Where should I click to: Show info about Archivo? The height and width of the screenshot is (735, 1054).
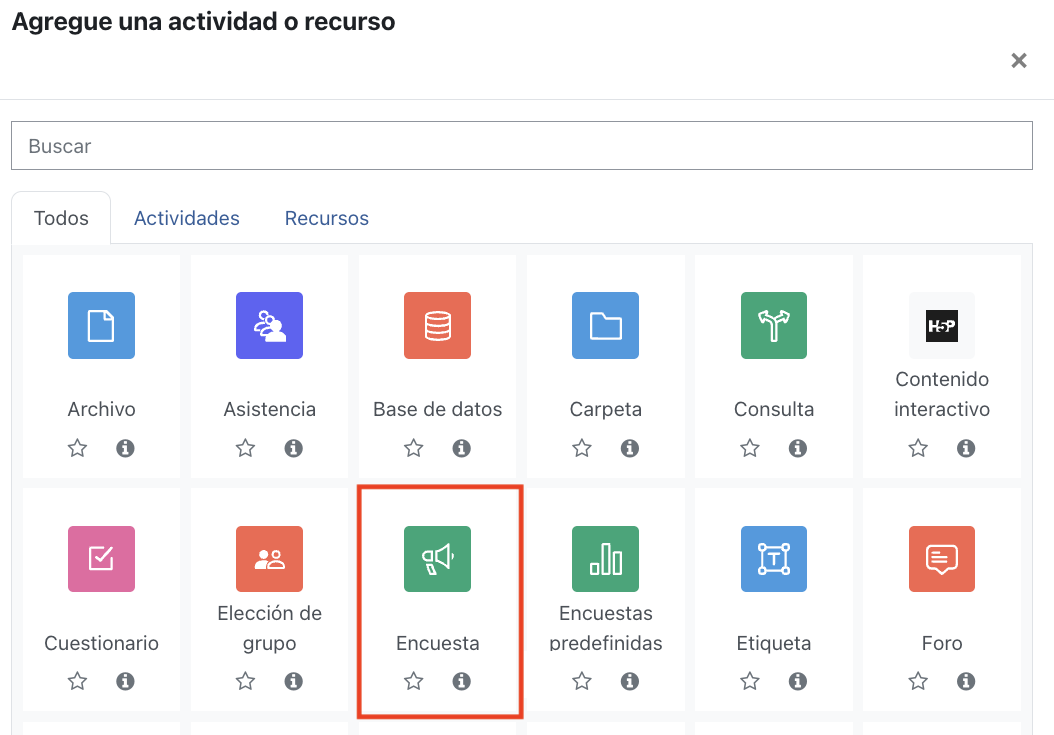125,448
